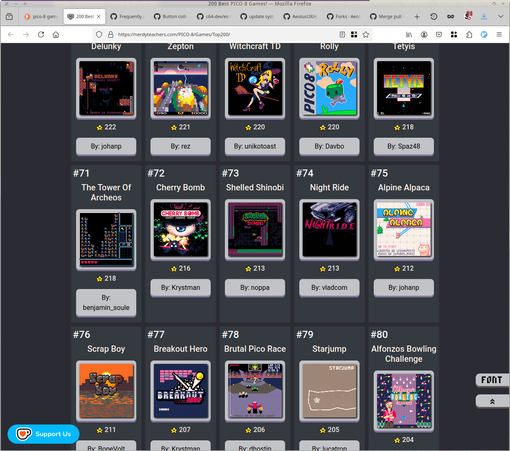Open the Pocket save icon
The width and height of the screenshot is (510, 451).
click(439, 34)
